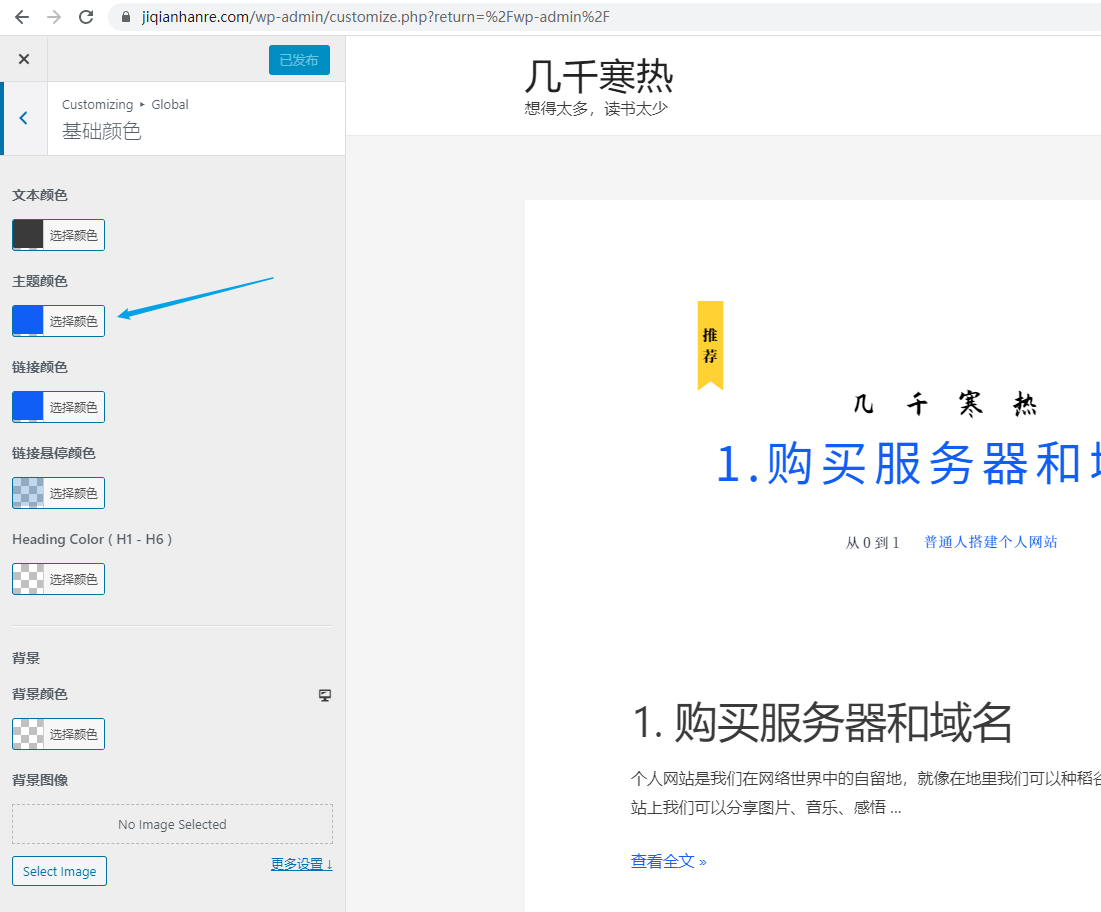1101x912 pixels.
Task: Select 选择颜色 under 主题颜色
Action: pyautogui.click(x=72, y=320)
